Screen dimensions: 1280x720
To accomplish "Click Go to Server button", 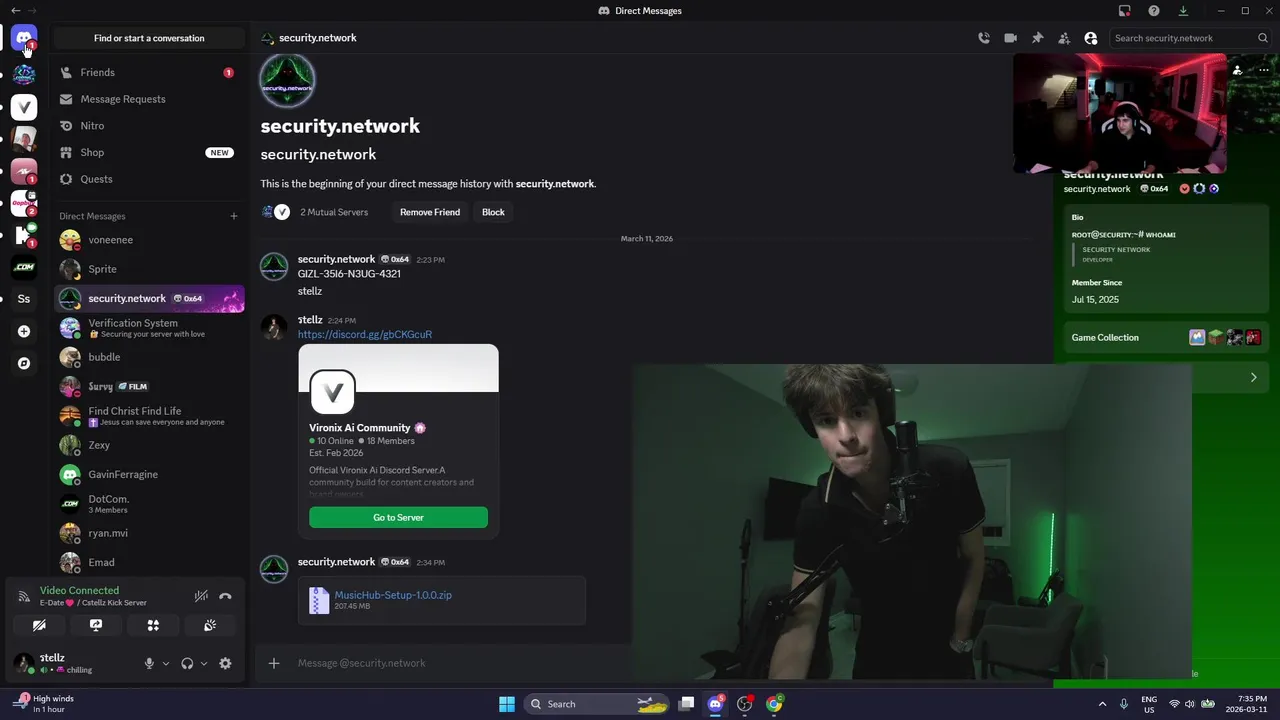I will (x=398, y=517).
